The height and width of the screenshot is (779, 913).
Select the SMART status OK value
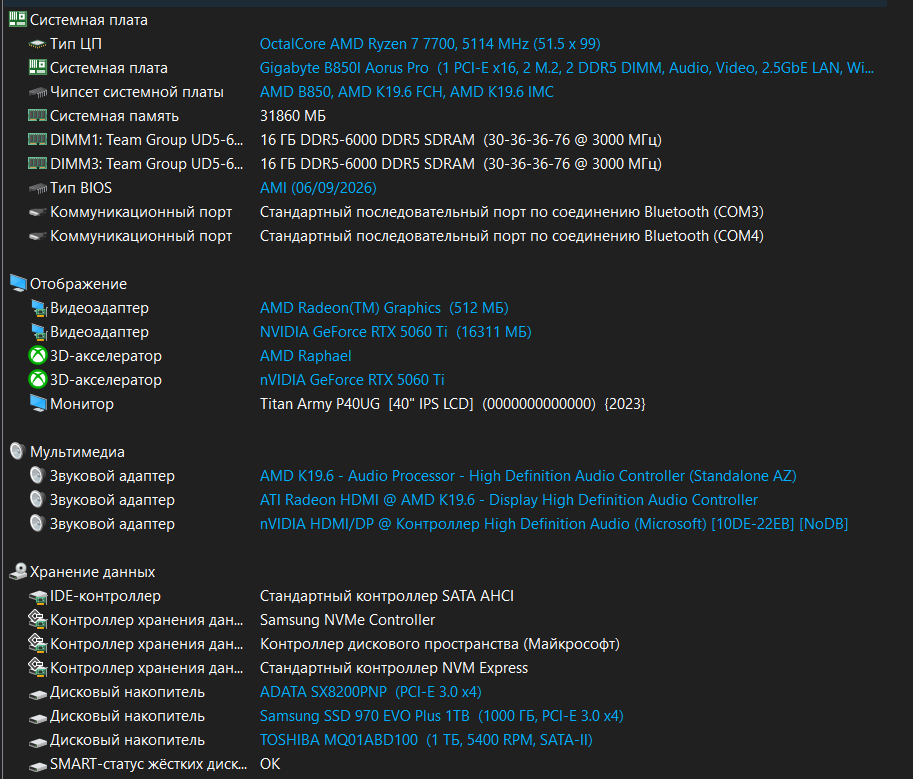pos(270,763)
